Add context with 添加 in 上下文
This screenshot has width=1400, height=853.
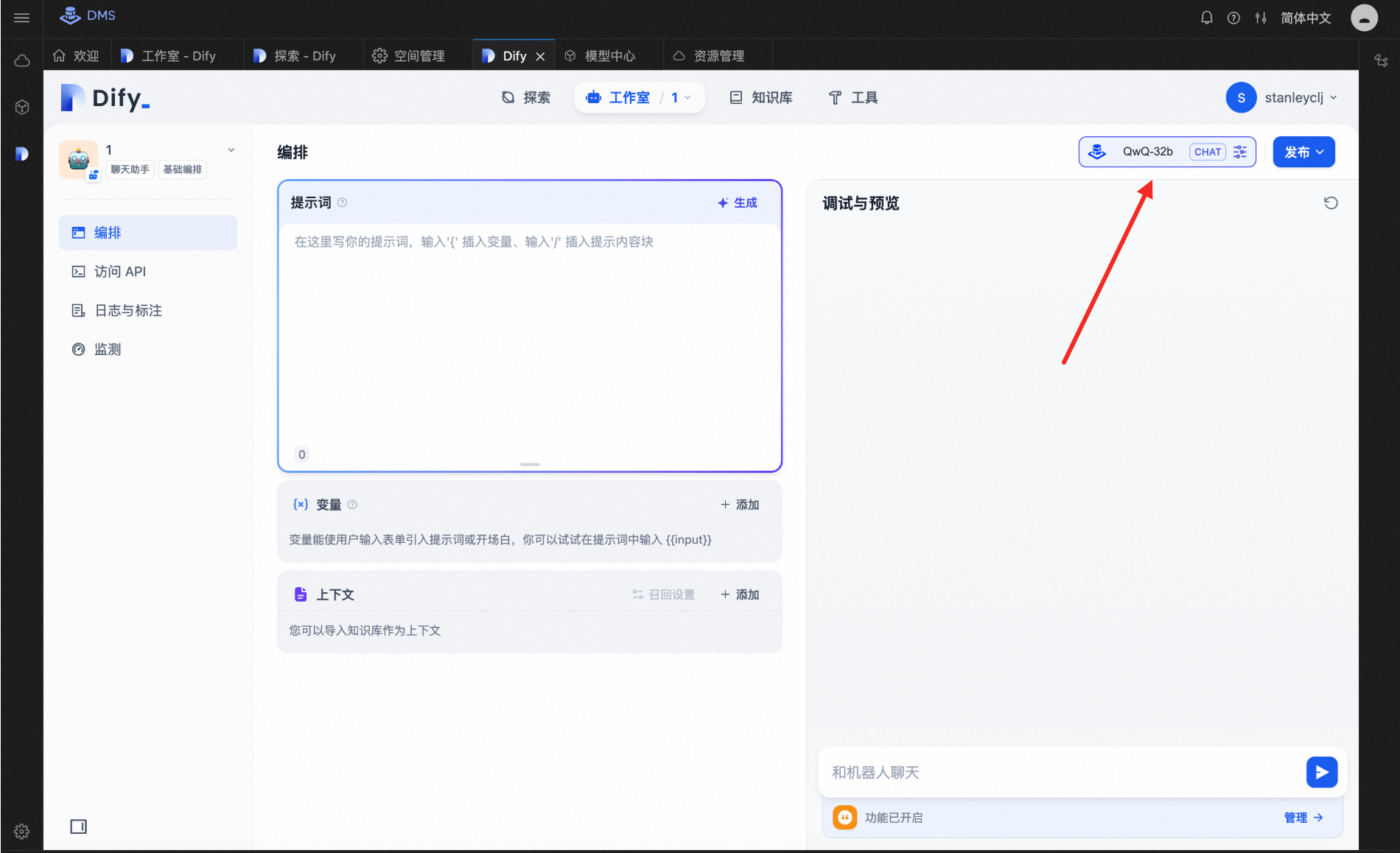coord(740,594)
